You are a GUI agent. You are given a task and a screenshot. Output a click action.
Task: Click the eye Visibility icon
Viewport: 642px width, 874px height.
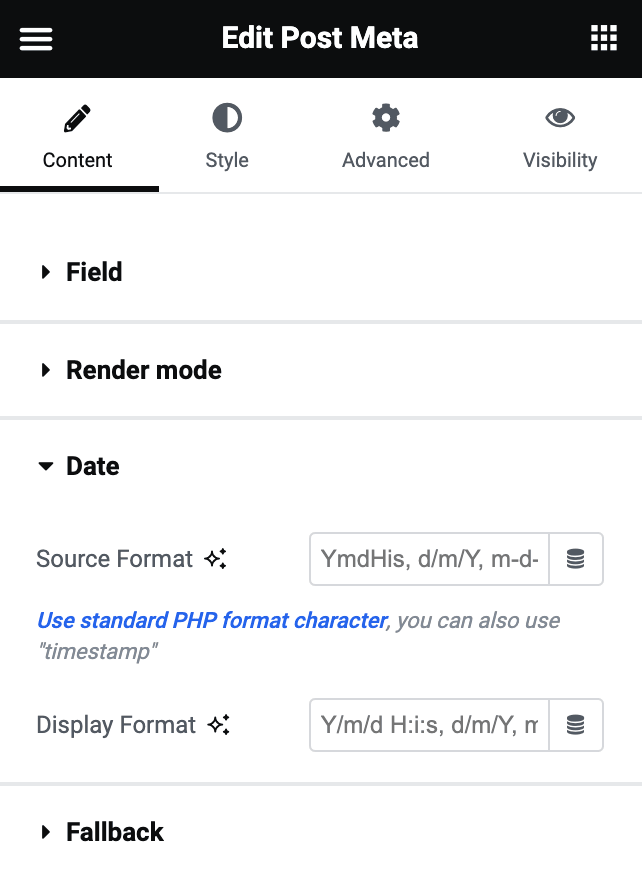(560, 118)
